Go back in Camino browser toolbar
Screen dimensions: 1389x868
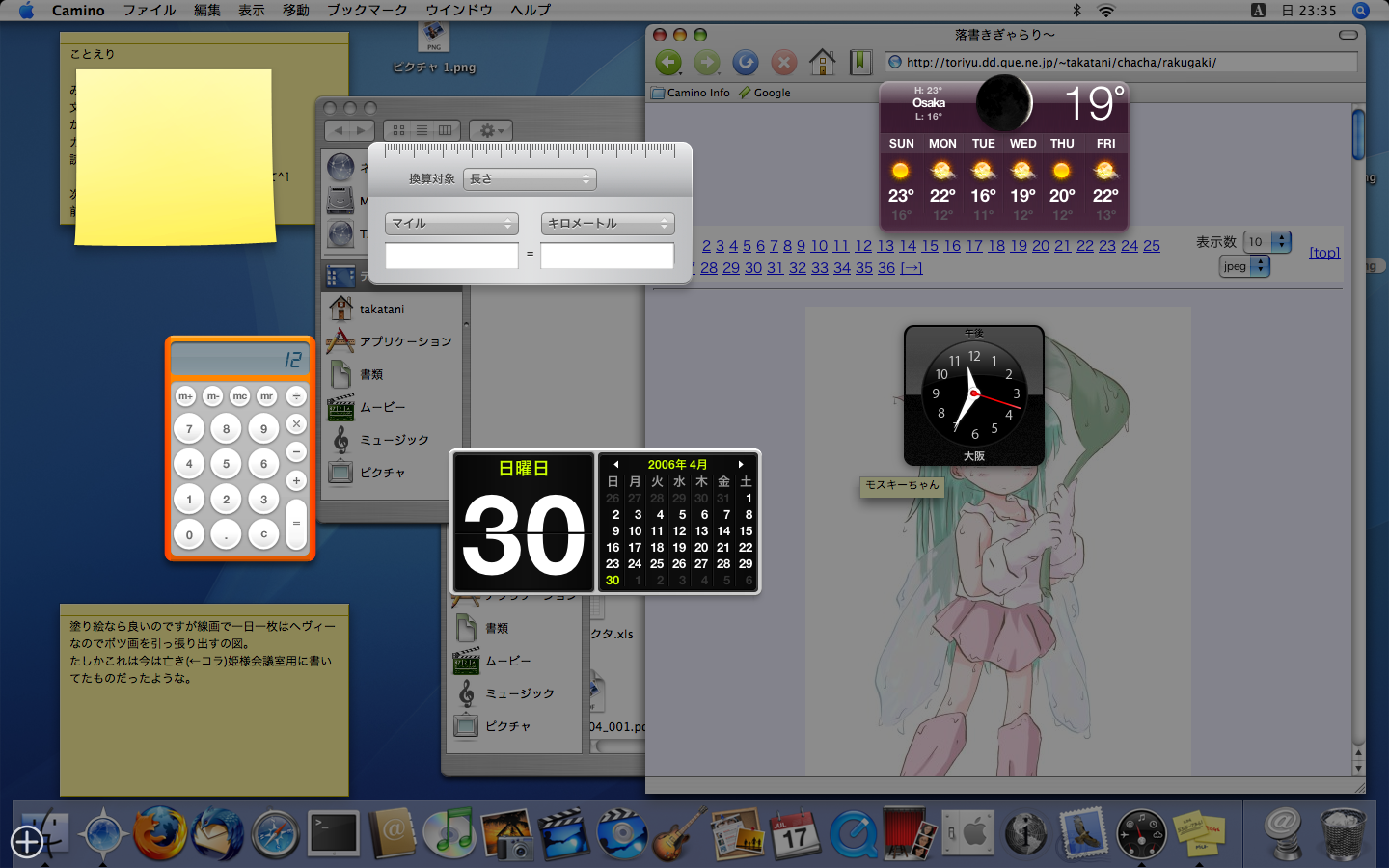click(x=667, y=63)
